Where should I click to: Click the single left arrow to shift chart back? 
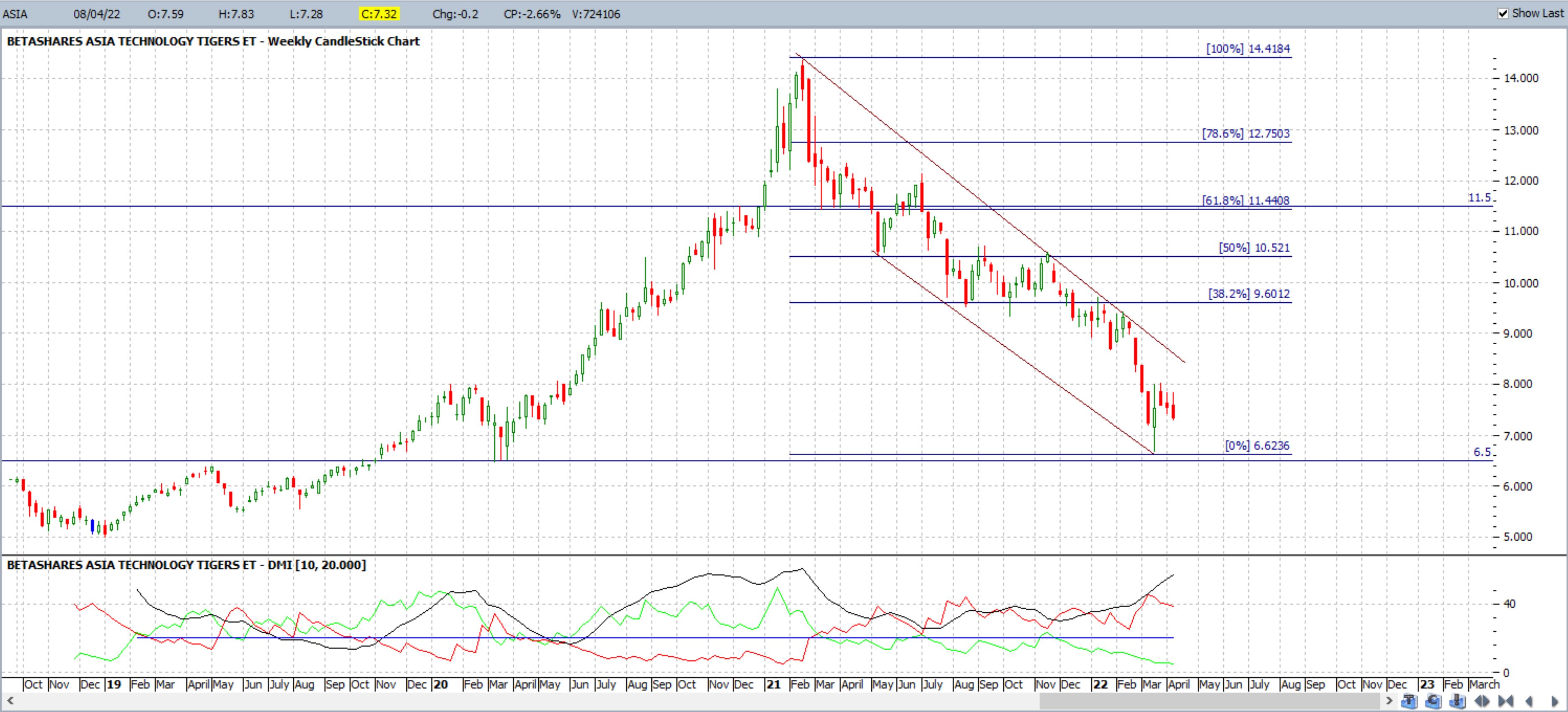(1529, 701)
